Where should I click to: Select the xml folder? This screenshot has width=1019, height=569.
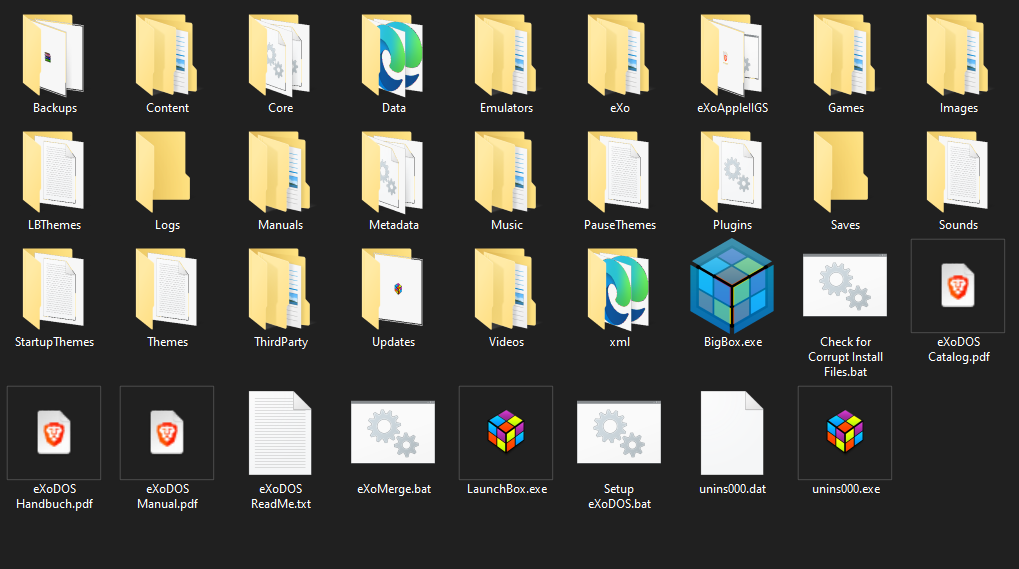[x=619, y=288]
